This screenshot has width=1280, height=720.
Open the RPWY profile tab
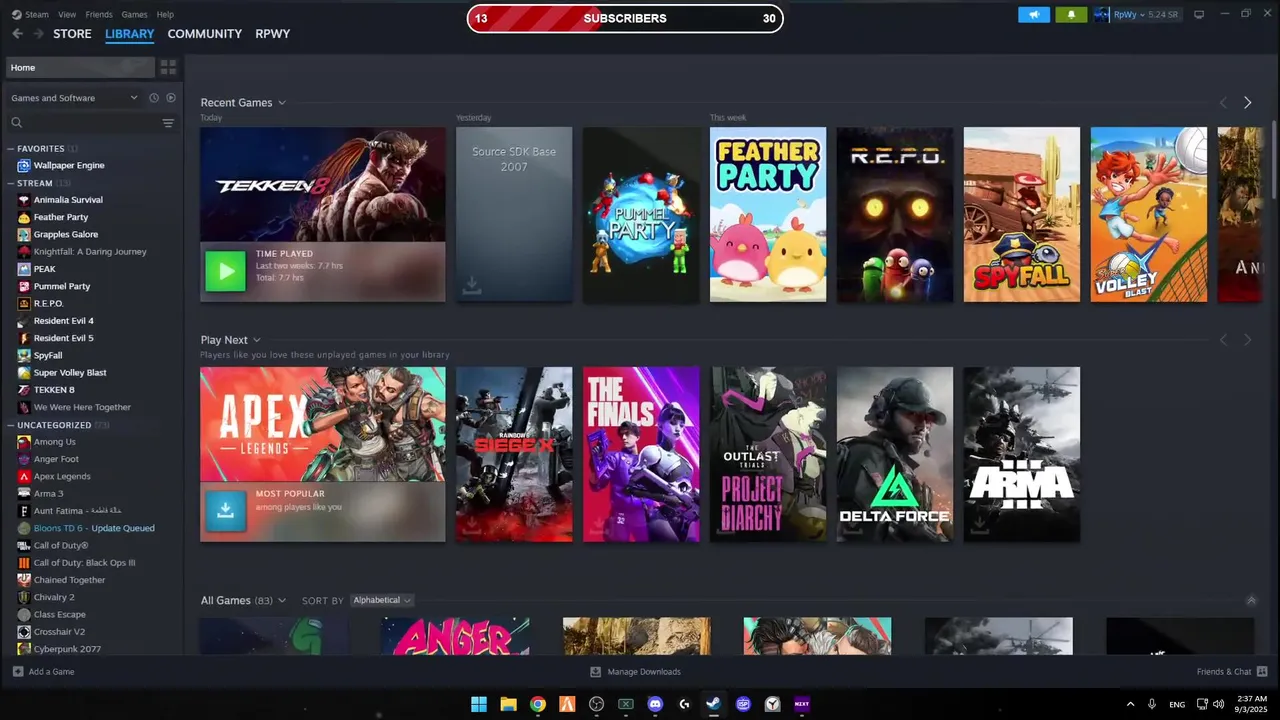click(272, 34)
